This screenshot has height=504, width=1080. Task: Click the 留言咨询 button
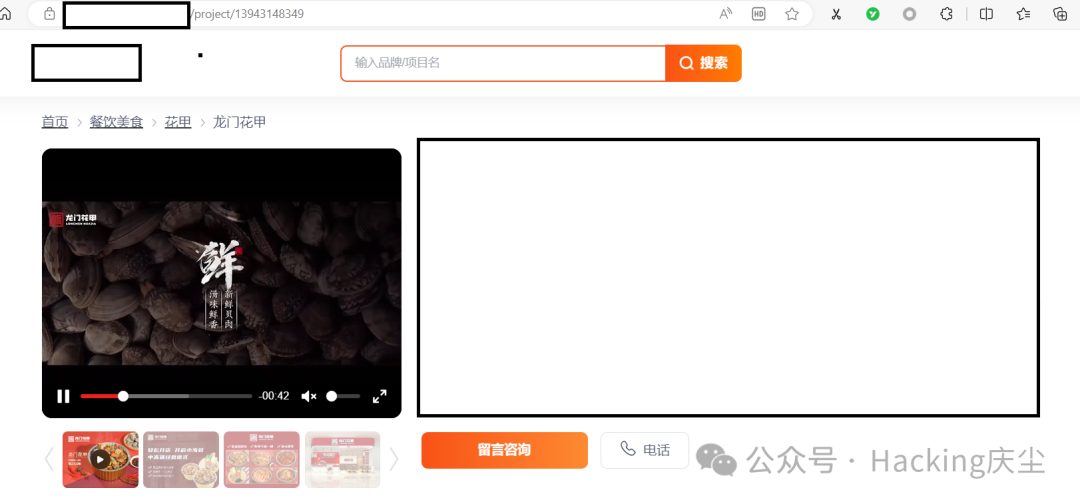[505, 450]
